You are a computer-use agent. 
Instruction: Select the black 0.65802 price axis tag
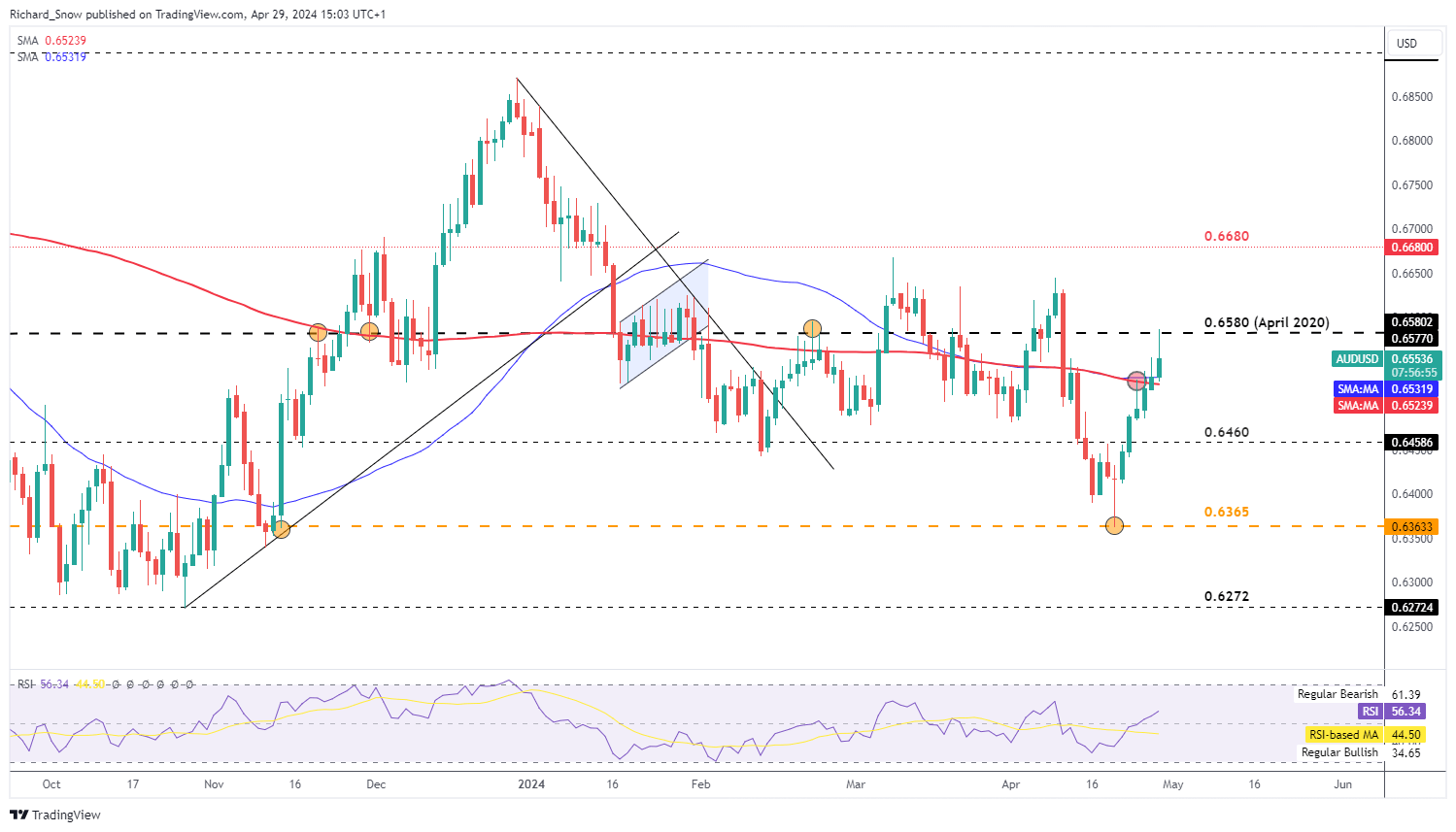click(x=1412, y=322)
